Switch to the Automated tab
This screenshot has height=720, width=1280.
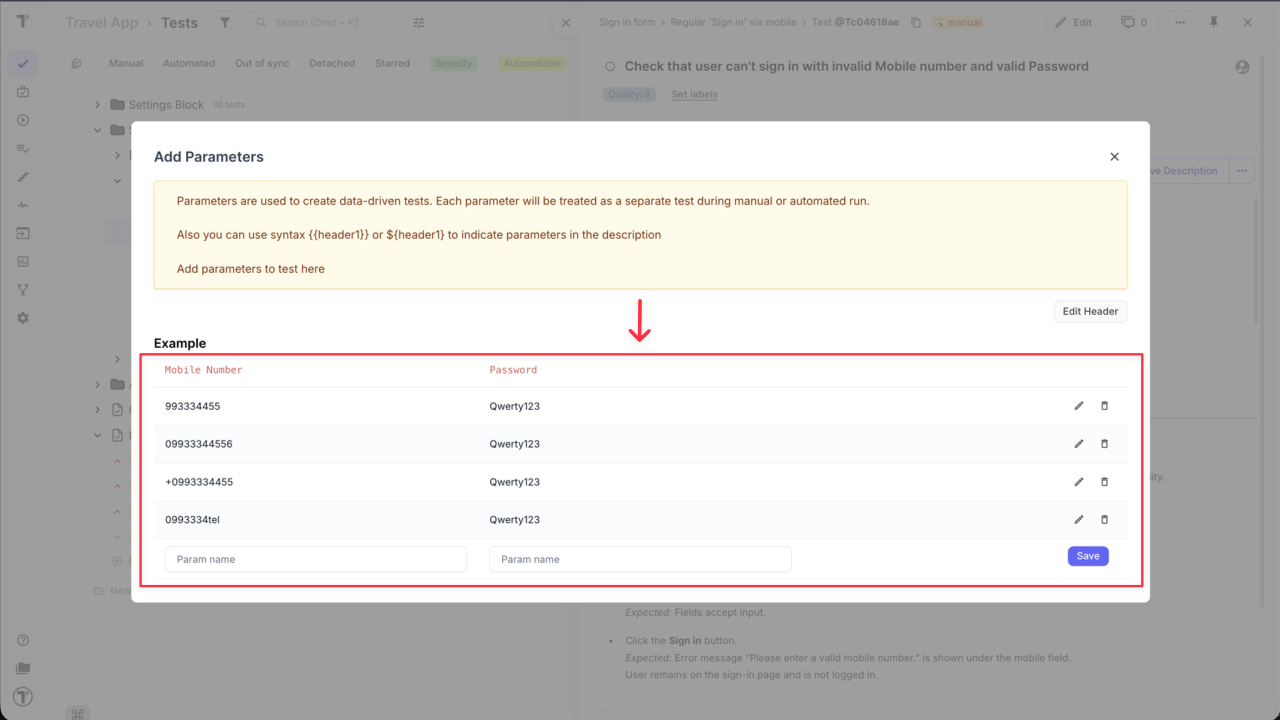[189, 63]
